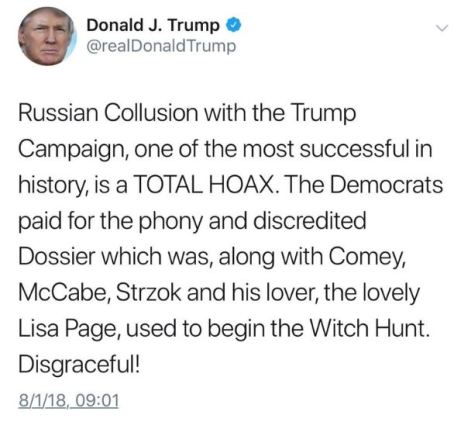The height and width of the screenshot is (422, 454).
Task: Click the word phony in the tweet
Action: [170, 222]
